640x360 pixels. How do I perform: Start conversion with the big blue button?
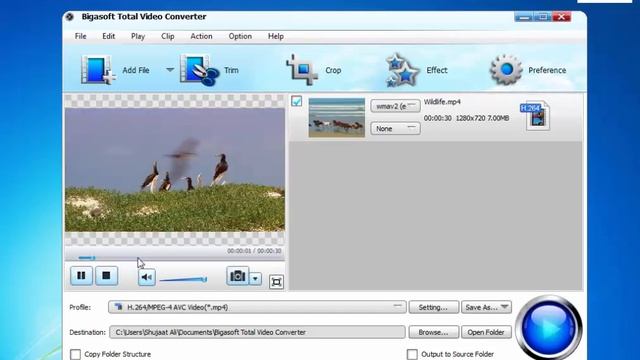549,327
